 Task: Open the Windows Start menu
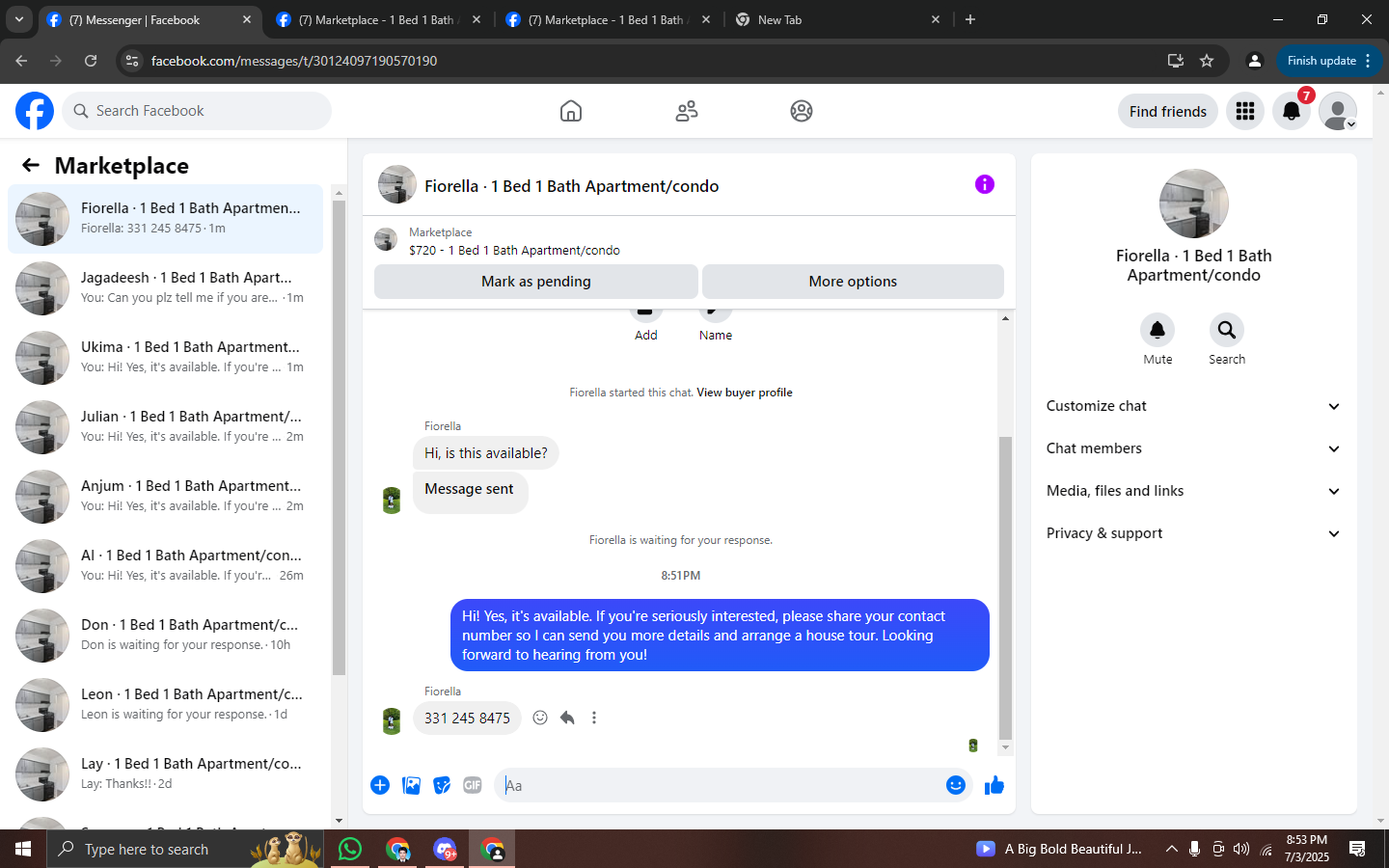(23, 849)
